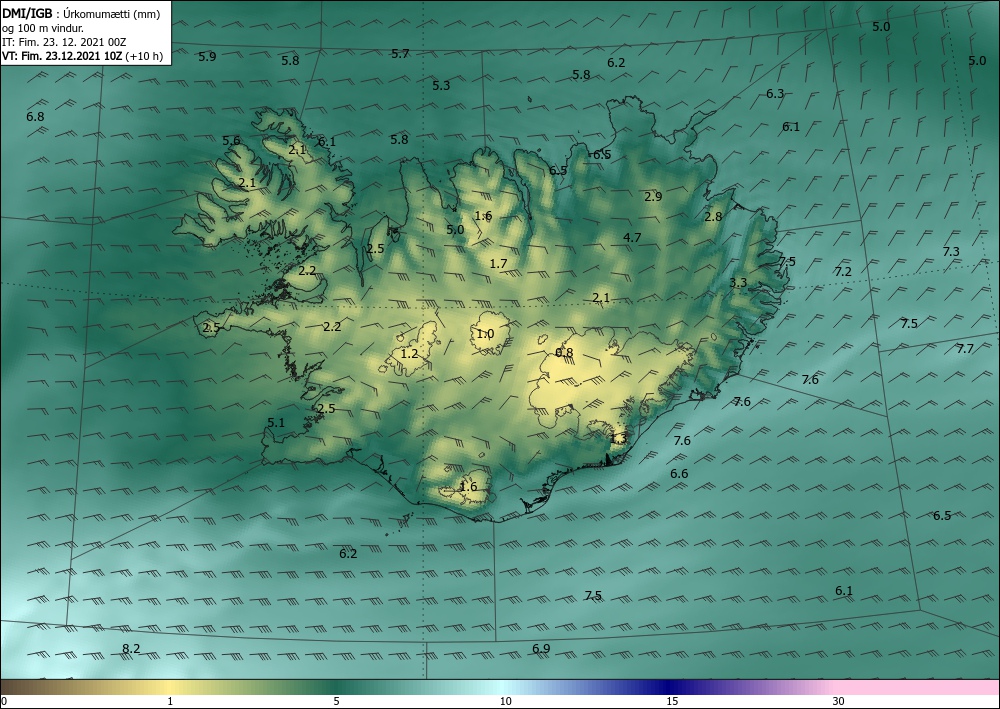Select the 5.9 value near the legend box

[x=207, y=57]
